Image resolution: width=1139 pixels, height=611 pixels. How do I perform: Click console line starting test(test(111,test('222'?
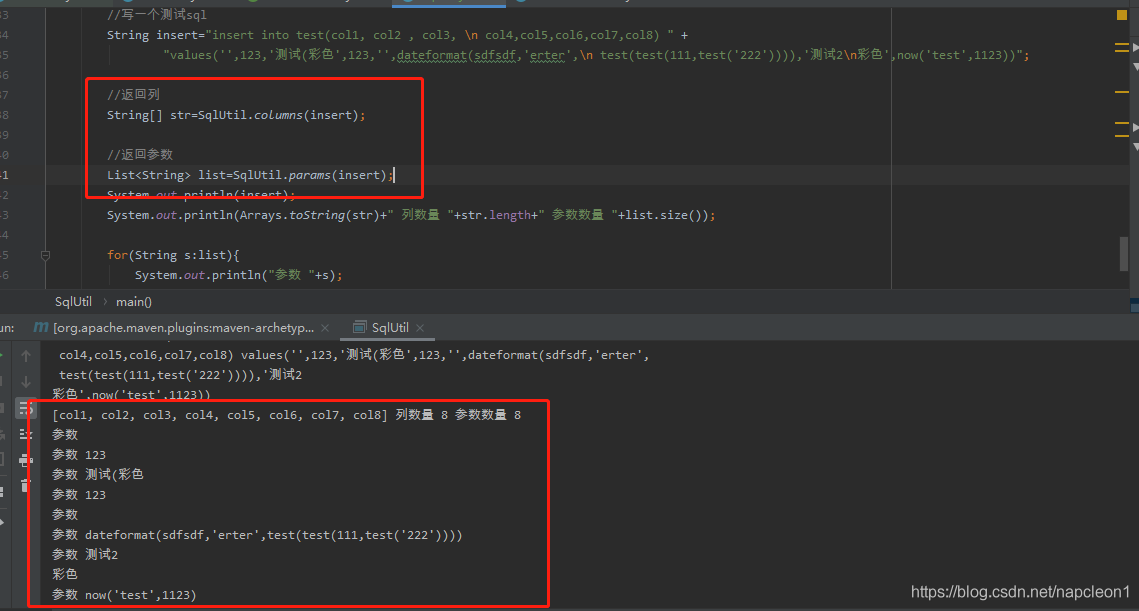click(180, 375)
